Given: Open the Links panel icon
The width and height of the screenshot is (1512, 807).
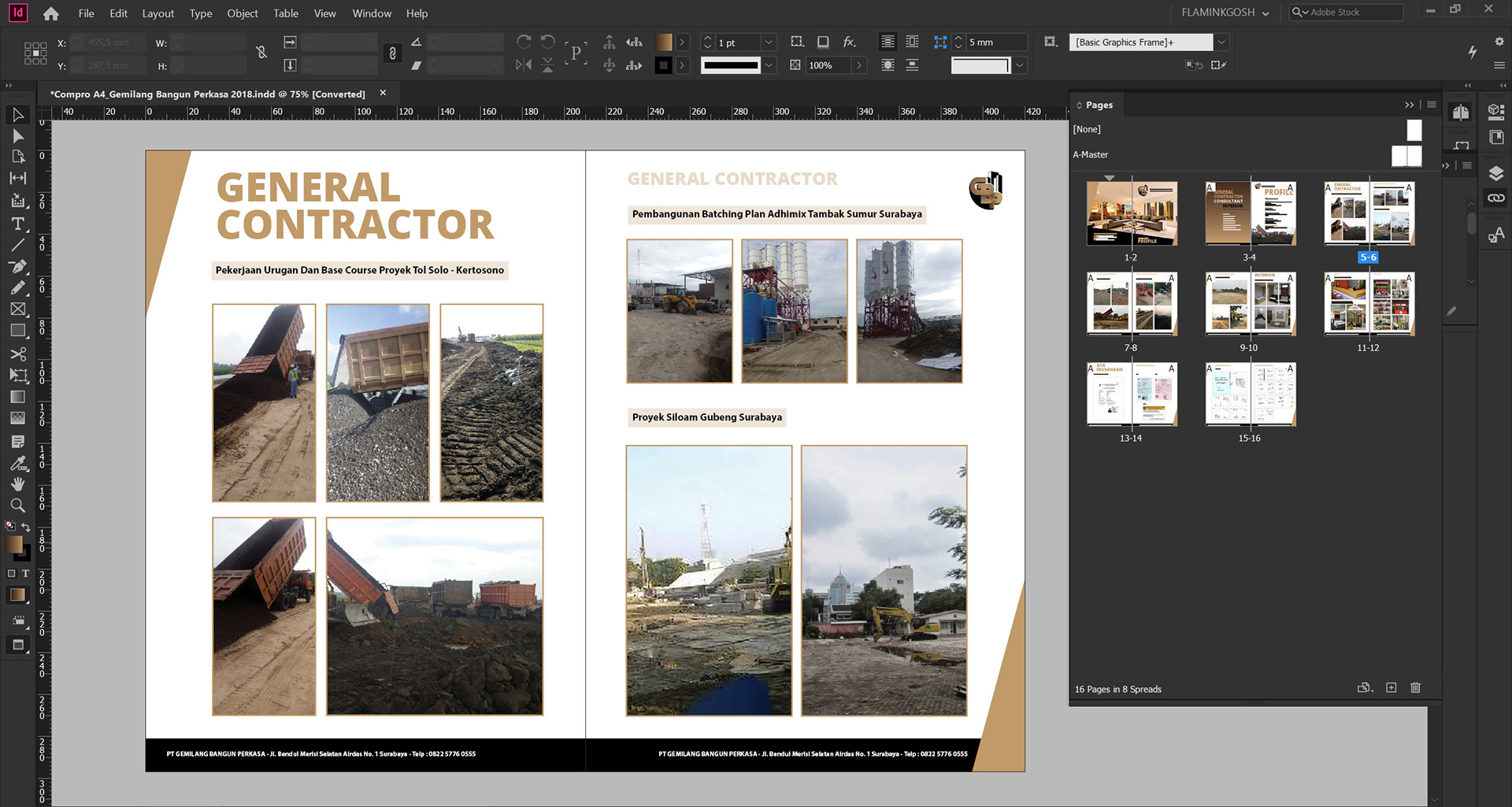Looking at the screenshot, I should [x=1496, y=198].
